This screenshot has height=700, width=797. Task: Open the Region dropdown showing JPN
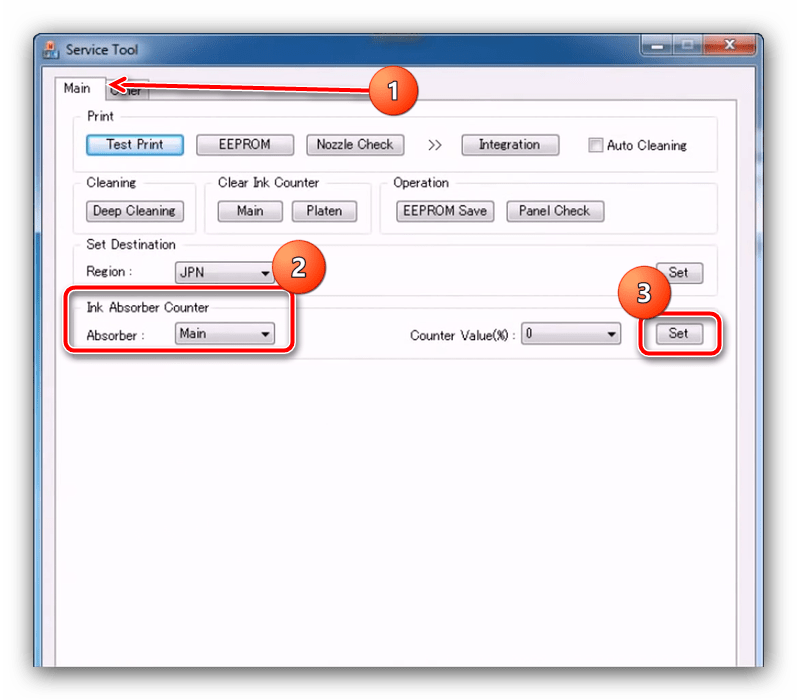click(x=224, y=272)
